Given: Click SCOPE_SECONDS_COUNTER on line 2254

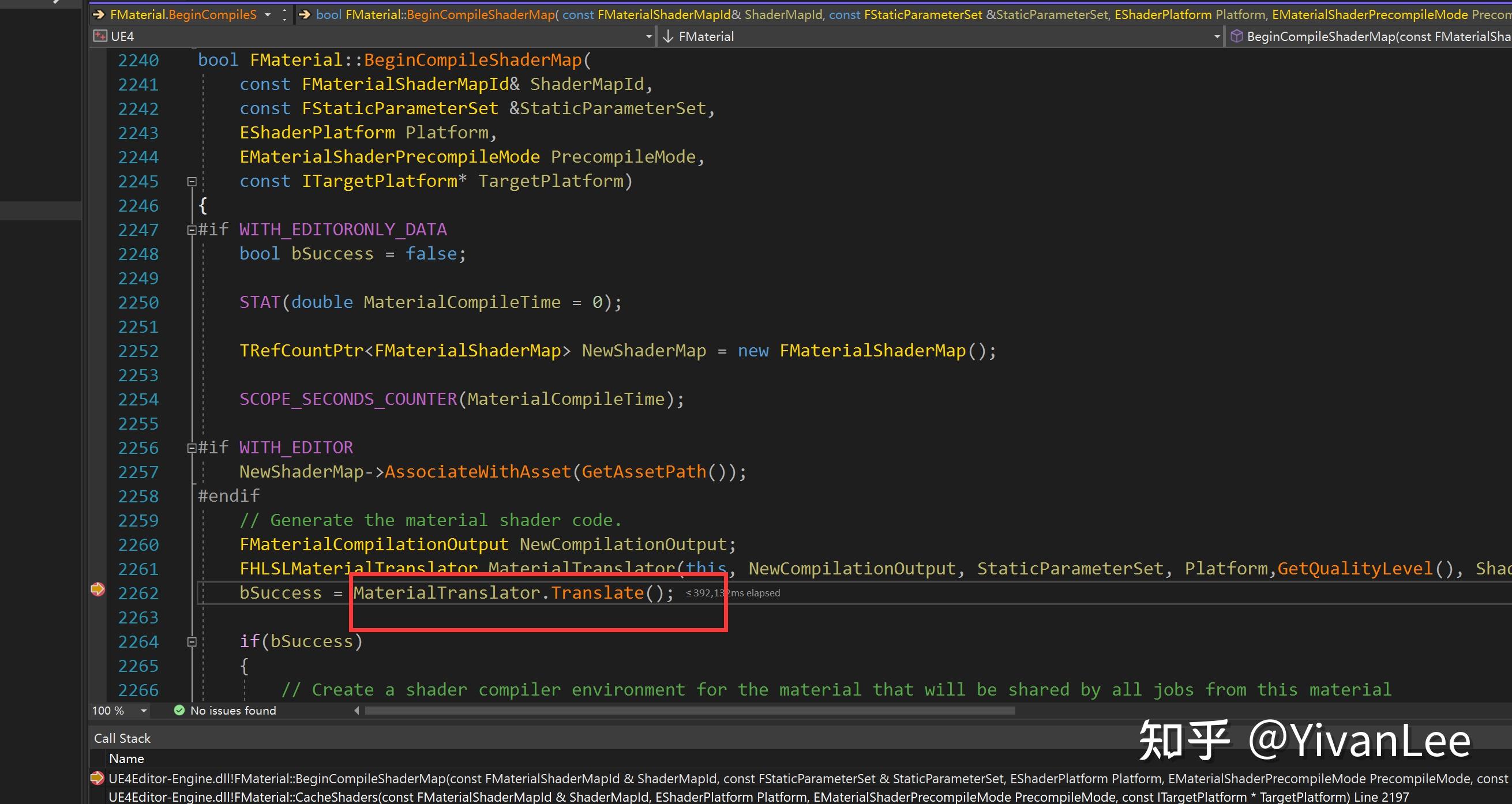Looking at the screenshot, I should [348, 399].
